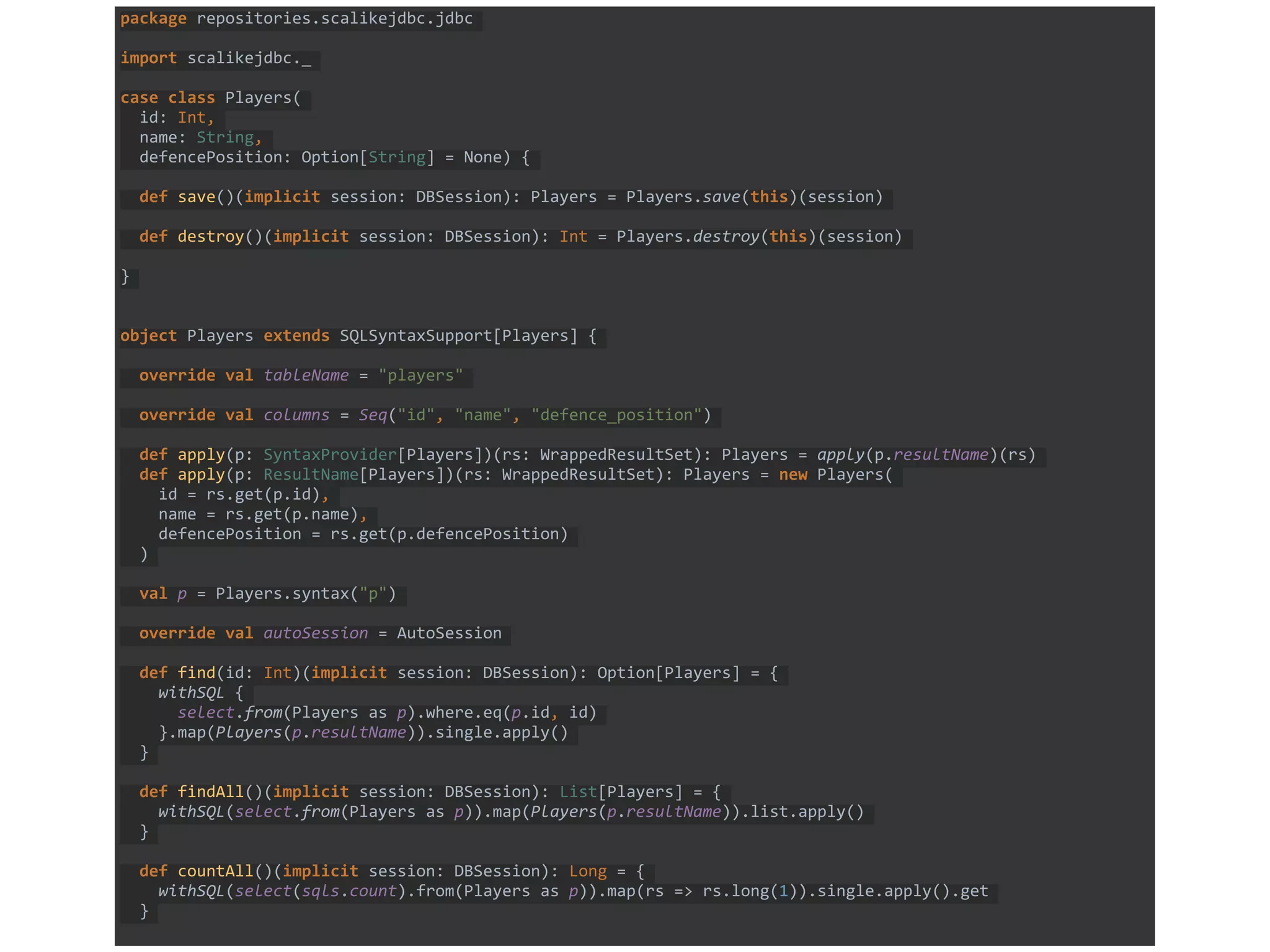Click 'withSQL {' in find method
The width and height of the screenshot is (1270, 952).
click(201, 693)
